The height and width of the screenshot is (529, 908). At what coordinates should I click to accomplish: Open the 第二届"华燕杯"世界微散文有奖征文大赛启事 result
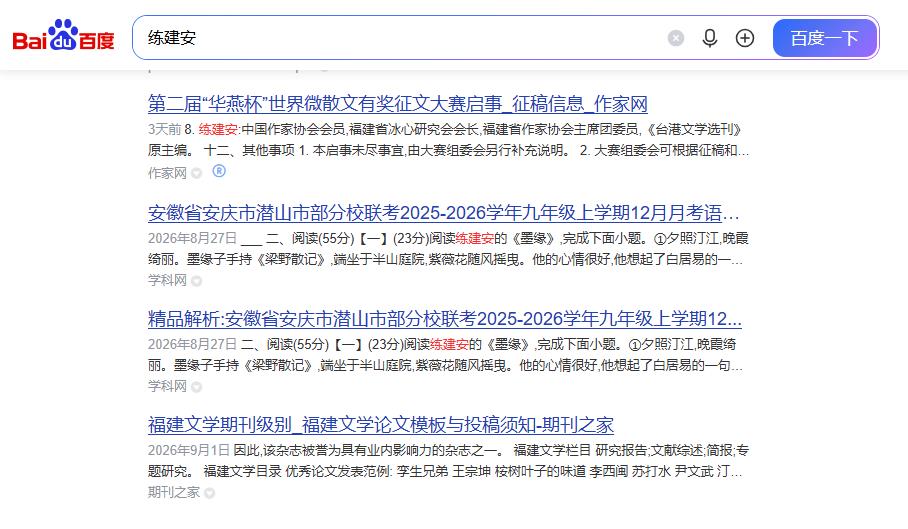[x=397, y=104]
